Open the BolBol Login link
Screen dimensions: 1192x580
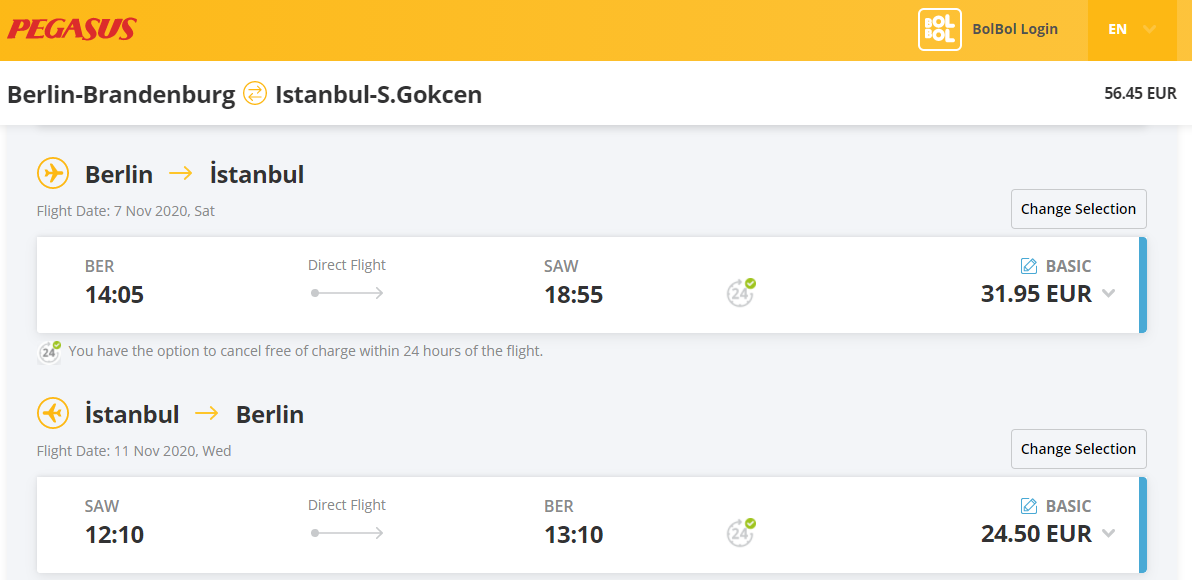(x=1015, y=30)
